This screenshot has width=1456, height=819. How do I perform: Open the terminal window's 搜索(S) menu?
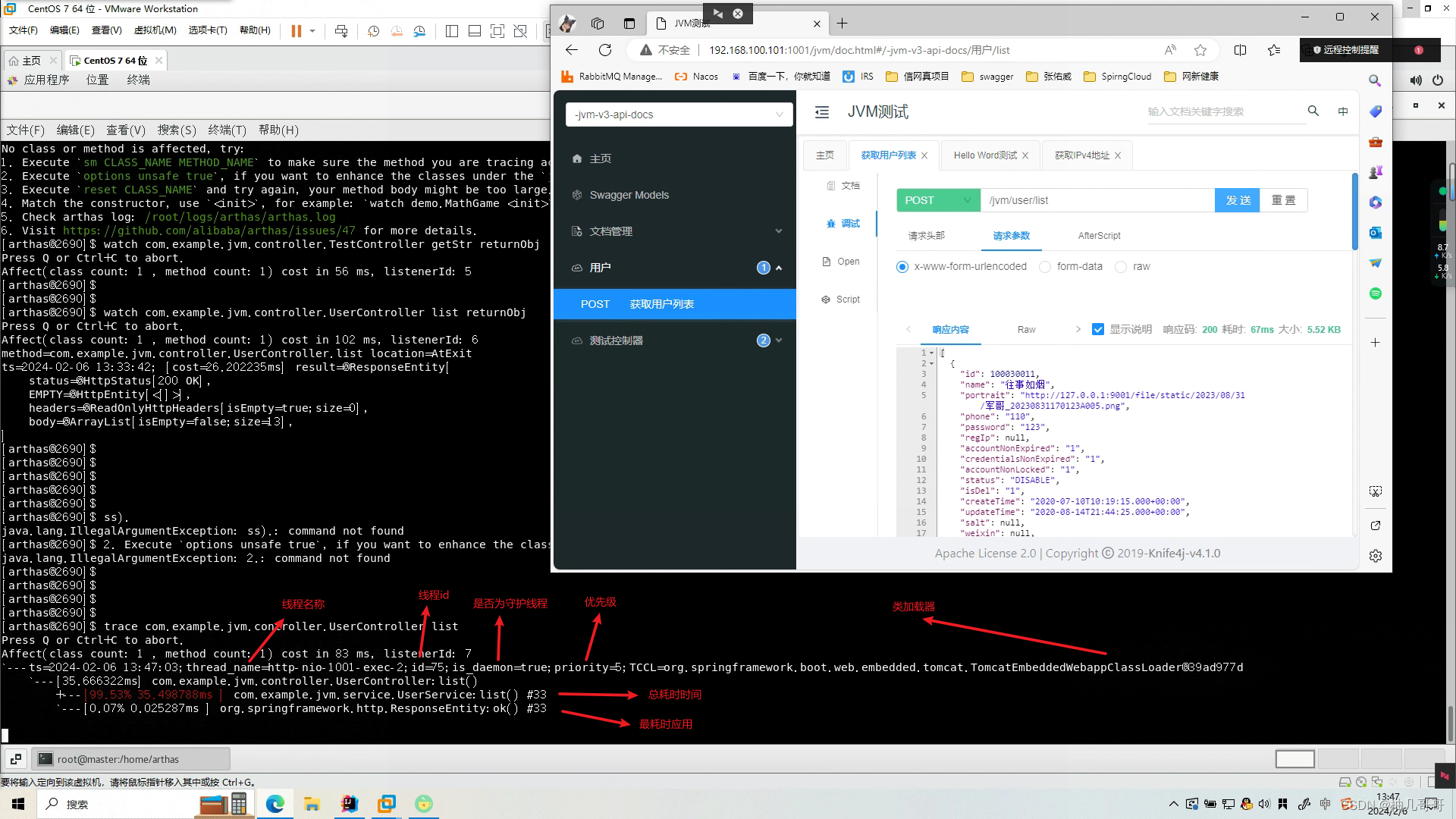pos(177,130)
